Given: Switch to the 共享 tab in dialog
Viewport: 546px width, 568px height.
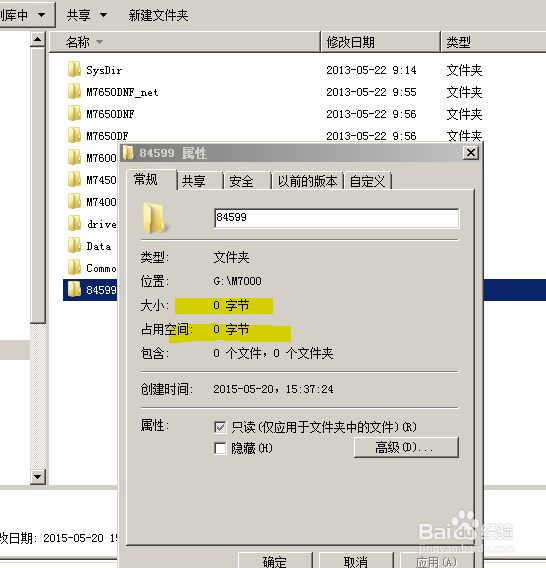Looking at the screenshot, I should (x=200, y=181).
